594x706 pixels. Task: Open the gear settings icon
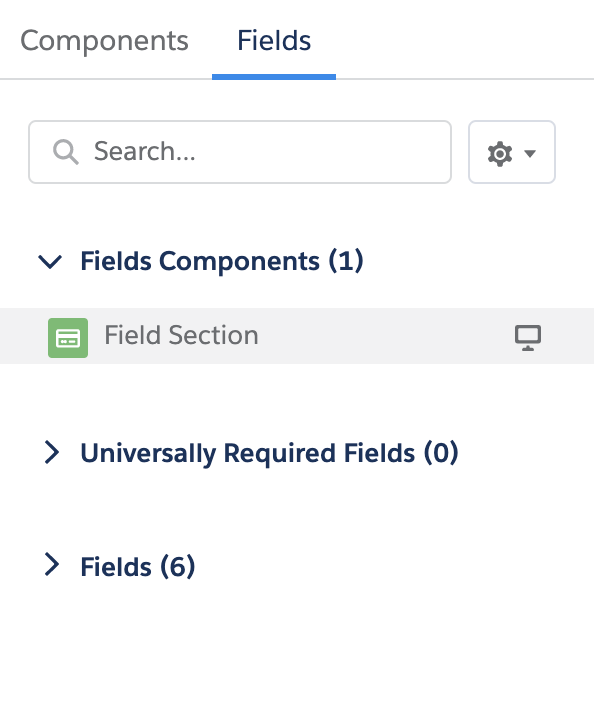500,154
